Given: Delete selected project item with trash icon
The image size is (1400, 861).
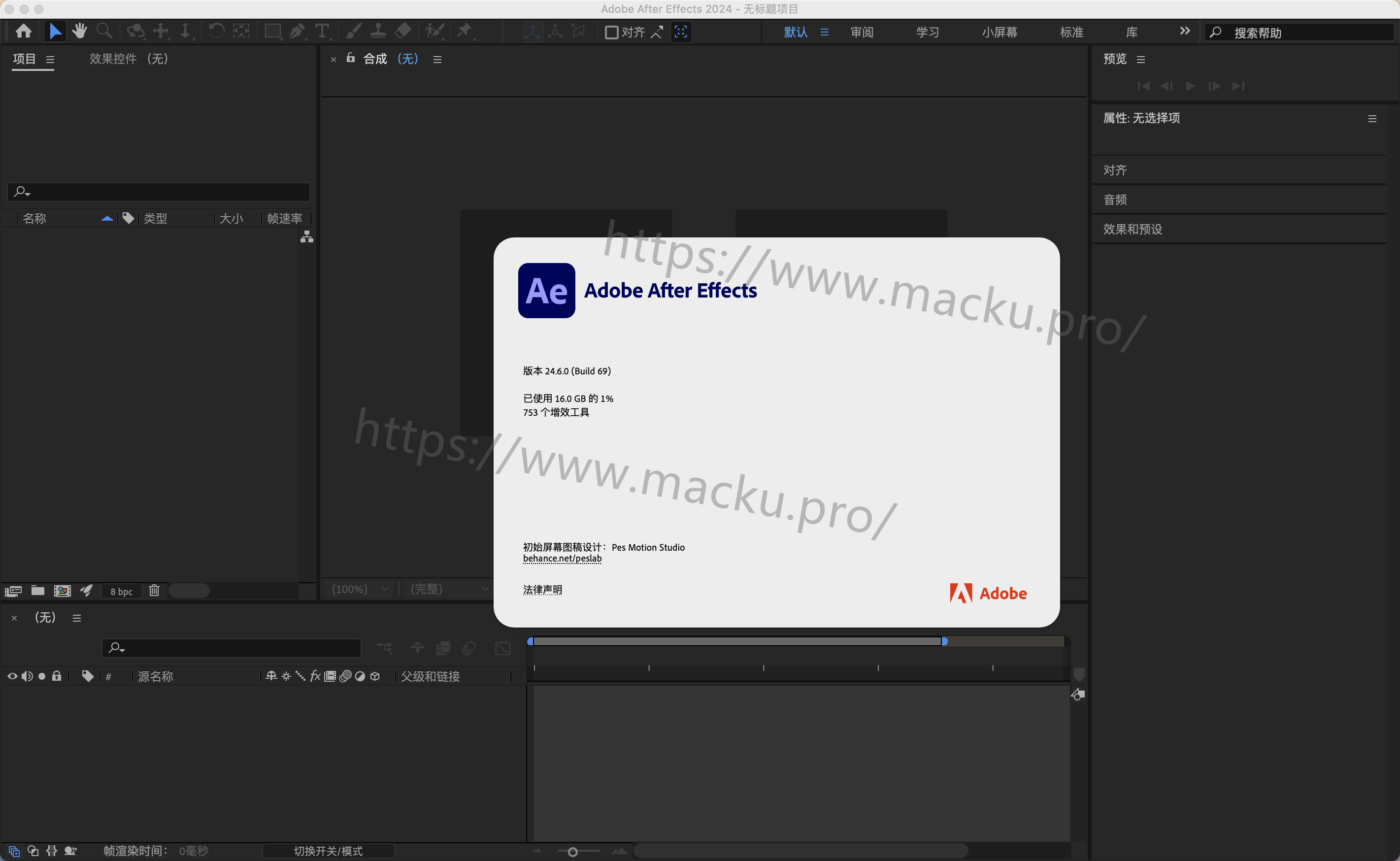Looking at the screenshot, I should [154, 591].
